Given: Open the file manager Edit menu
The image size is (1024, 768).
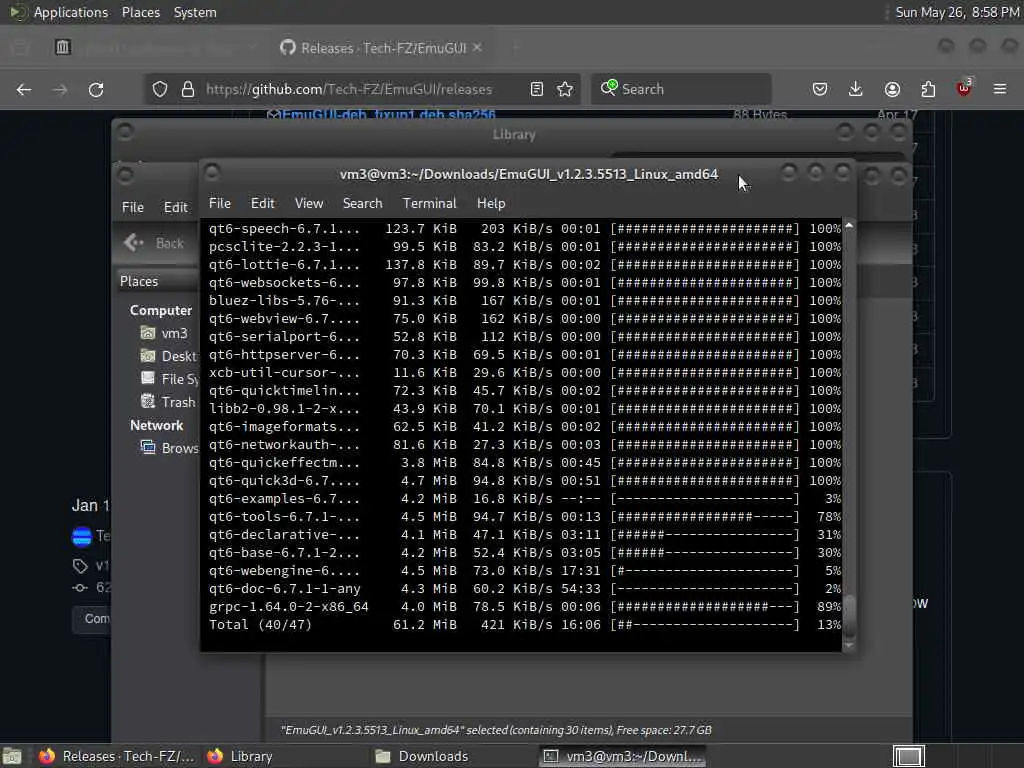Looking at the screenshot, I should pyautogui.click(x=175, y=207).
